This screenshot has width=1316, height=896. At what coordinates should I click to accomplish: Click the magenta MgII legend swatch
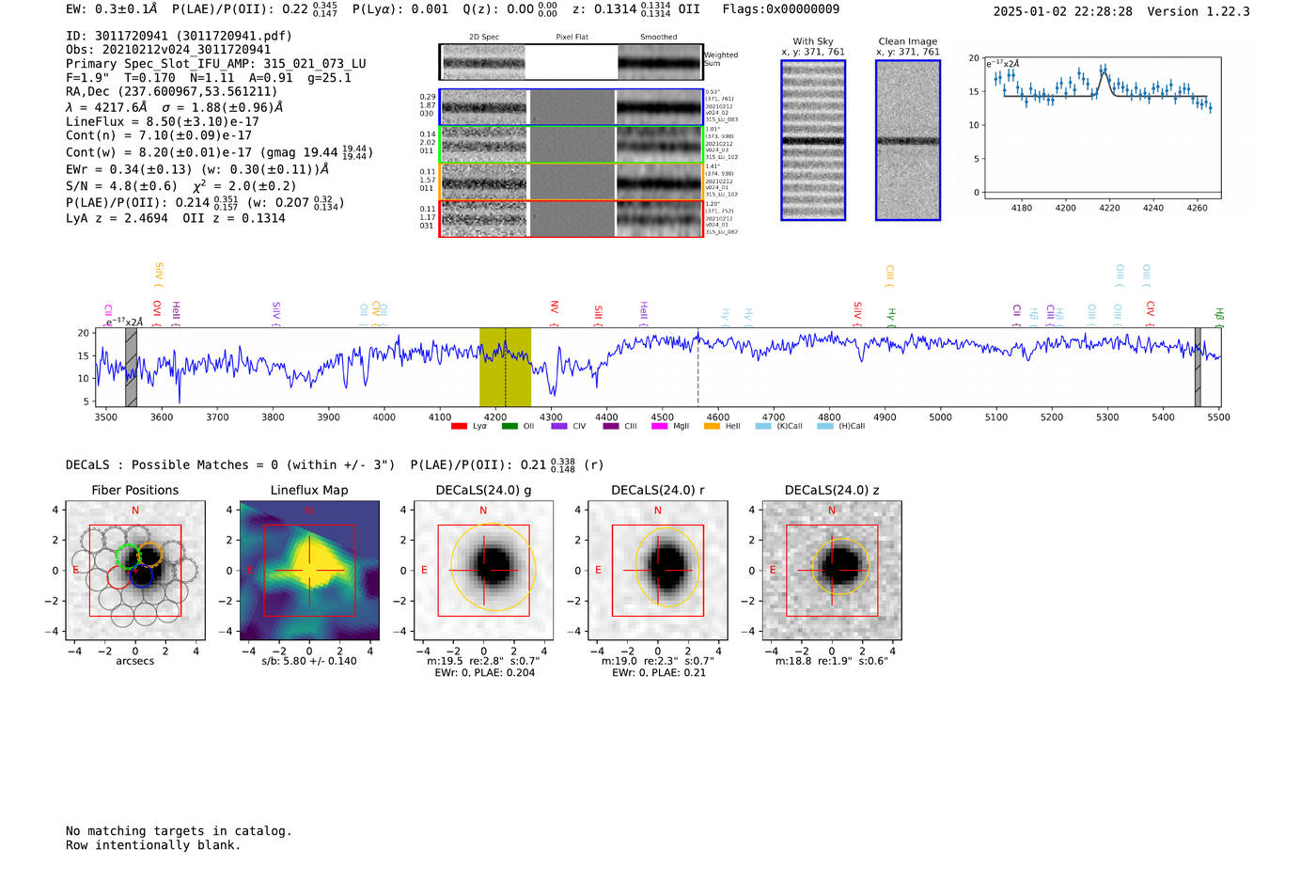(662, 426)
